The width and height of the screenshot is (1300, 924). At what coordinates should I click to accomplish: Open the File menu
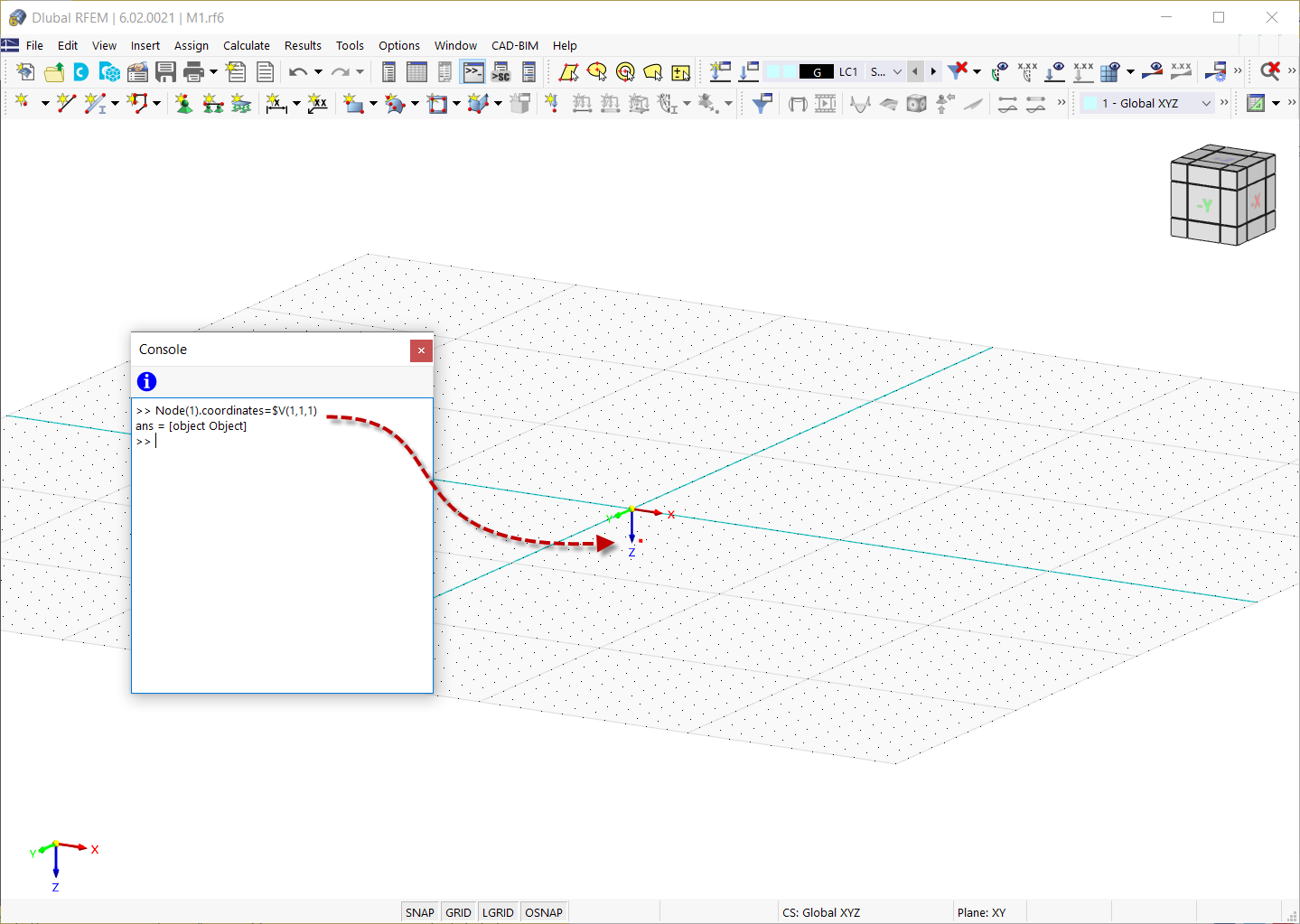click(34, 45)
